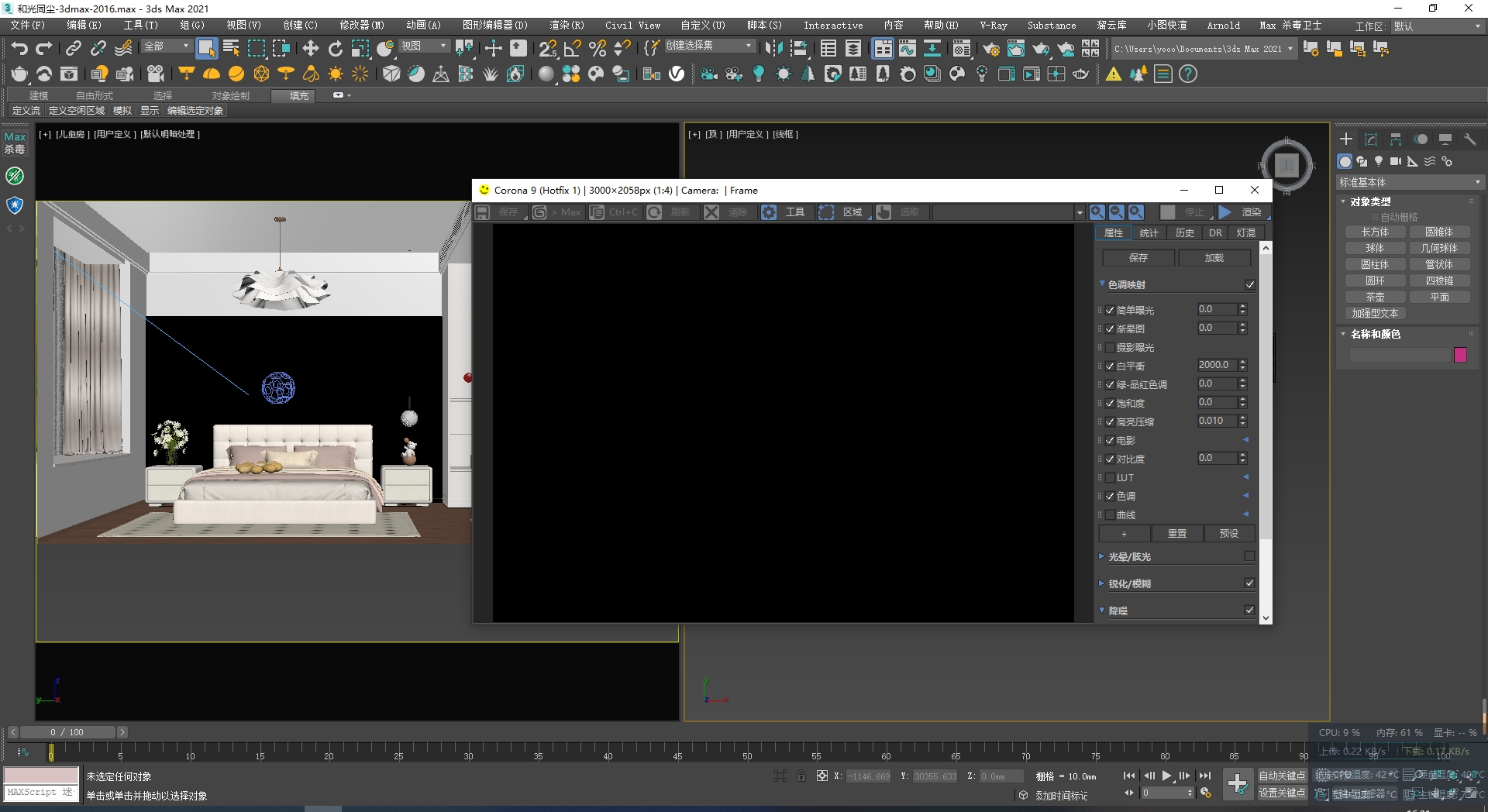Image resolution: width=1488 pixels, height=812 pixels.
Task: Collapse the 对象类型 rollout
Action: click(1344, 201)
